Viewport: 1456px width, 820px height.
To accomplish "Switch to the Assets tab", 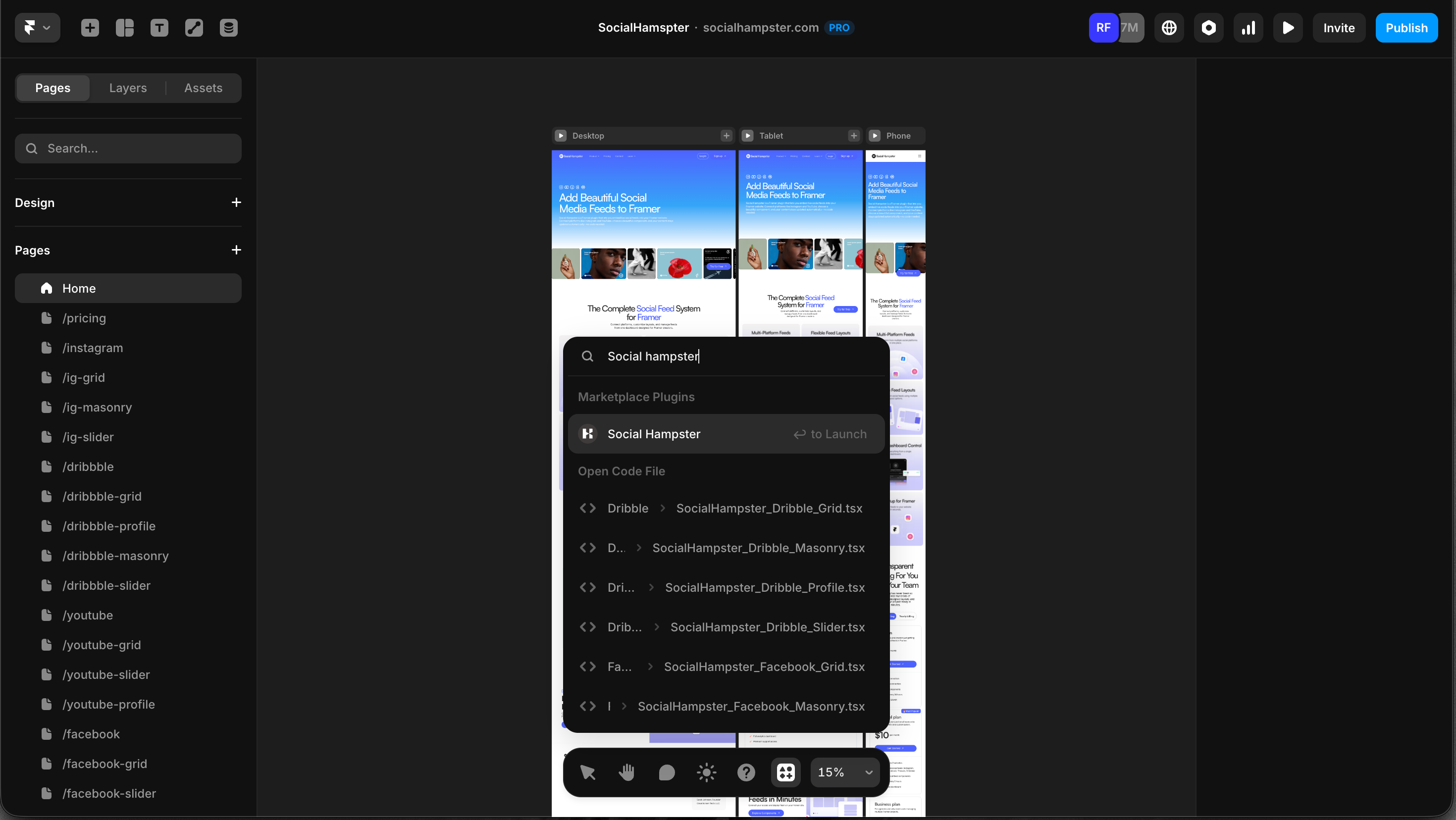I will click(x=203, y=88).
